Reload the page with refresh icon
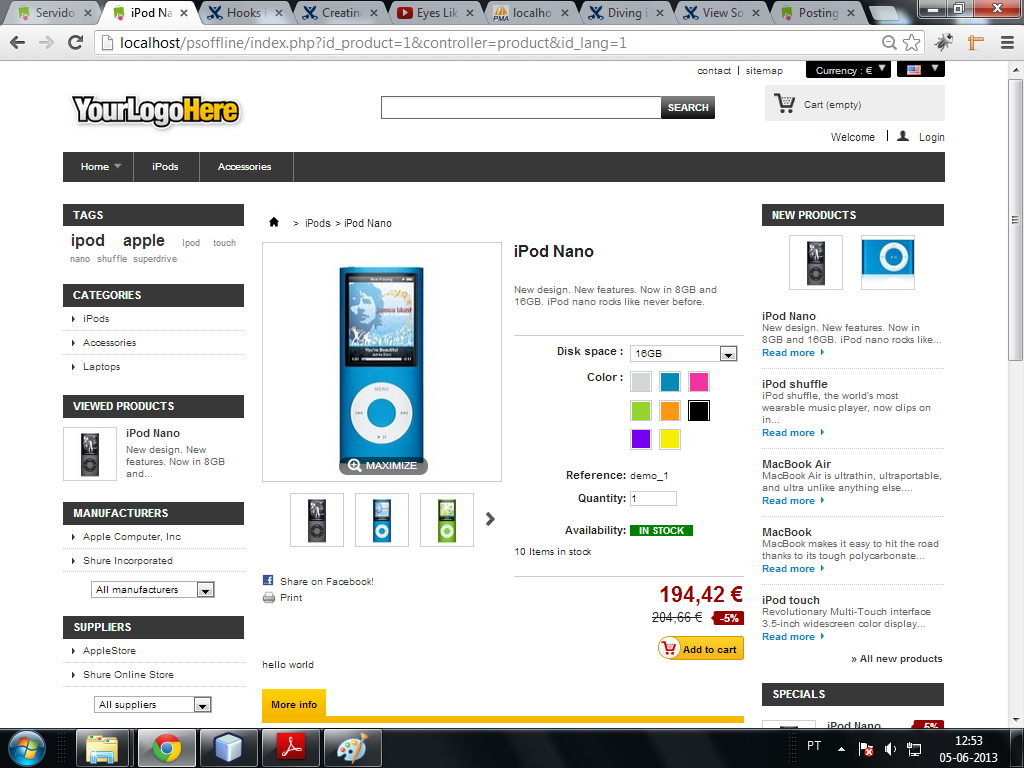The image size is (1024, 768). coord(76,43)
